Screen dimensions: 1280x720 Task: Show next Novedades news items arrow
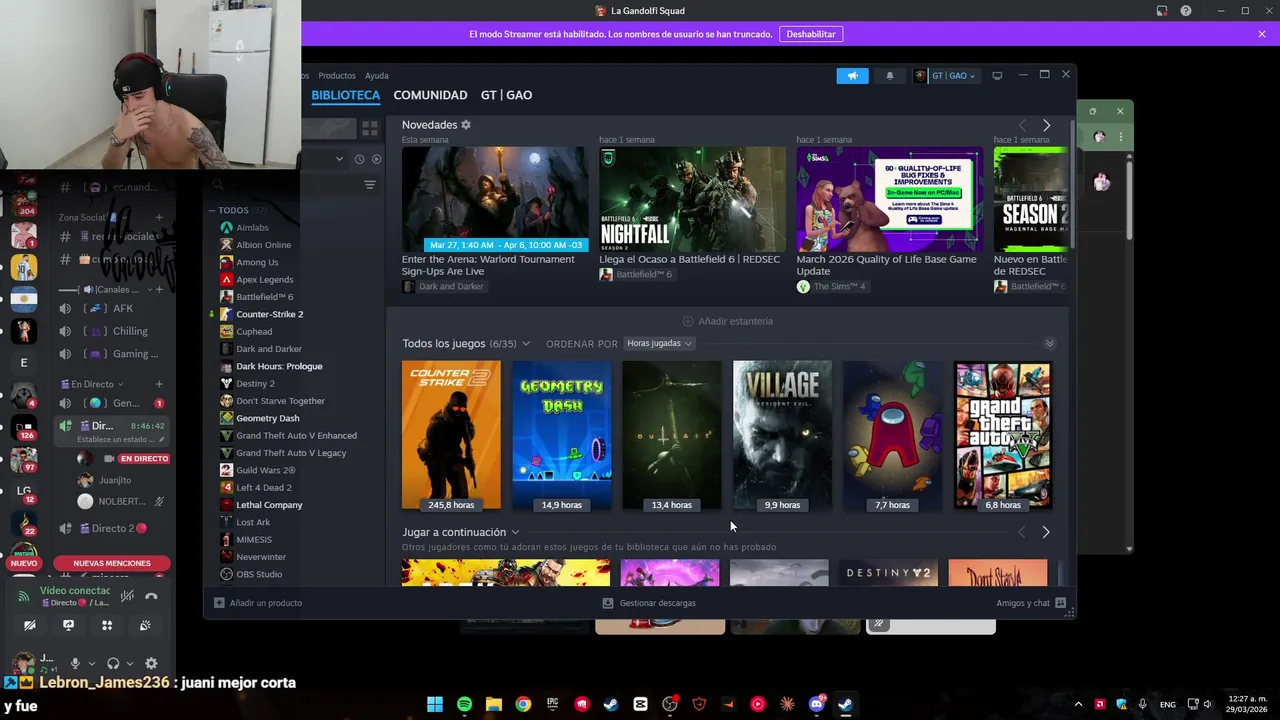click(1046, 125)
